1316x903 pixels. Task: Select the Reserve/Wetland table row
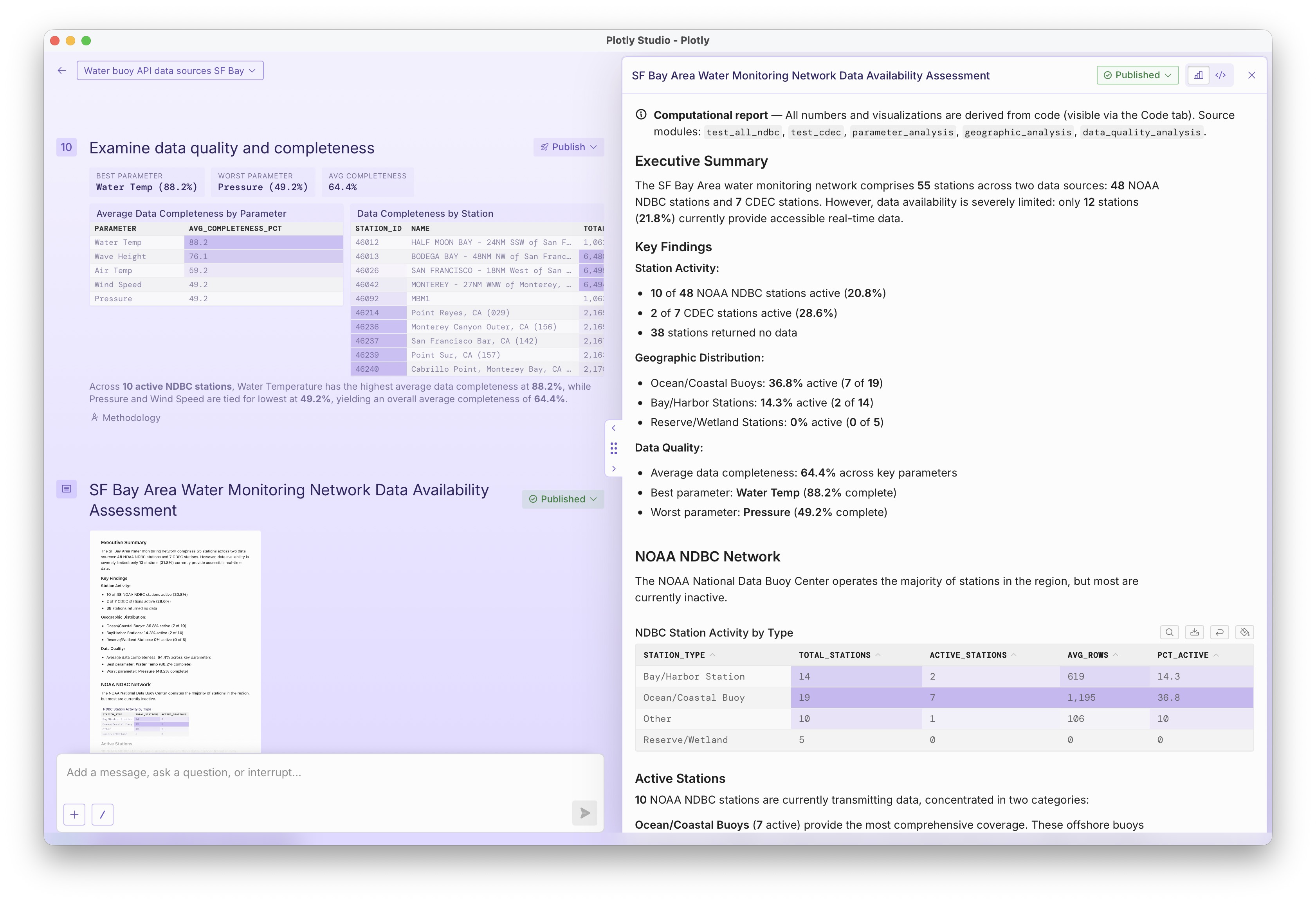944,740
